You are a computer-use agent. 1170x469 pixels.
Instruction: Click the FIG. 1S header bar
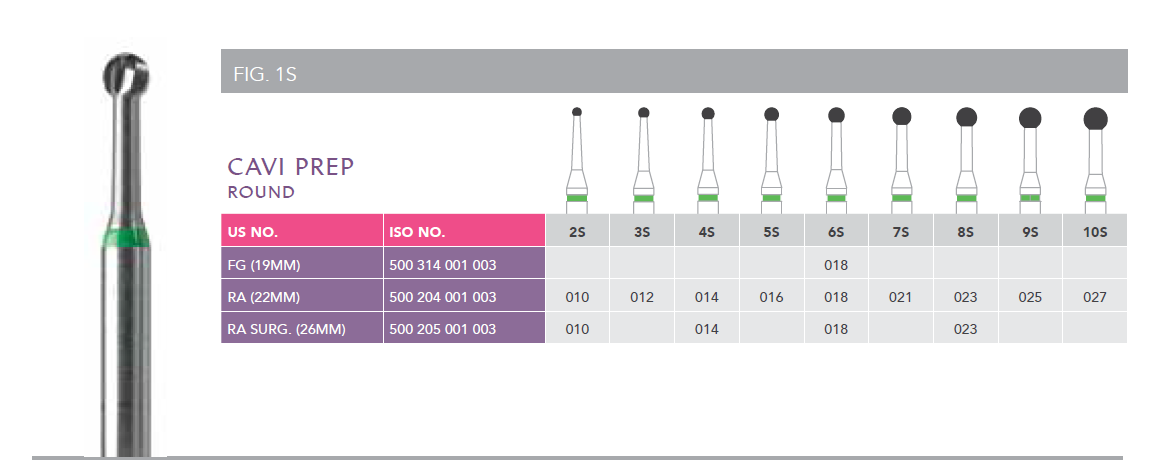[x=674, y=71]
